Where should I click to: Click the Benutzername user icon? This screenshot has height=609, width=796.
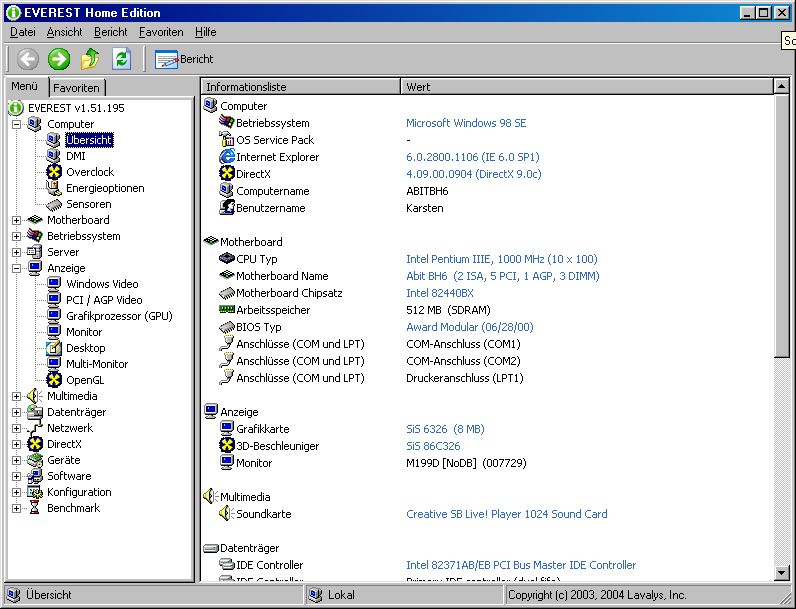(226, 208)
